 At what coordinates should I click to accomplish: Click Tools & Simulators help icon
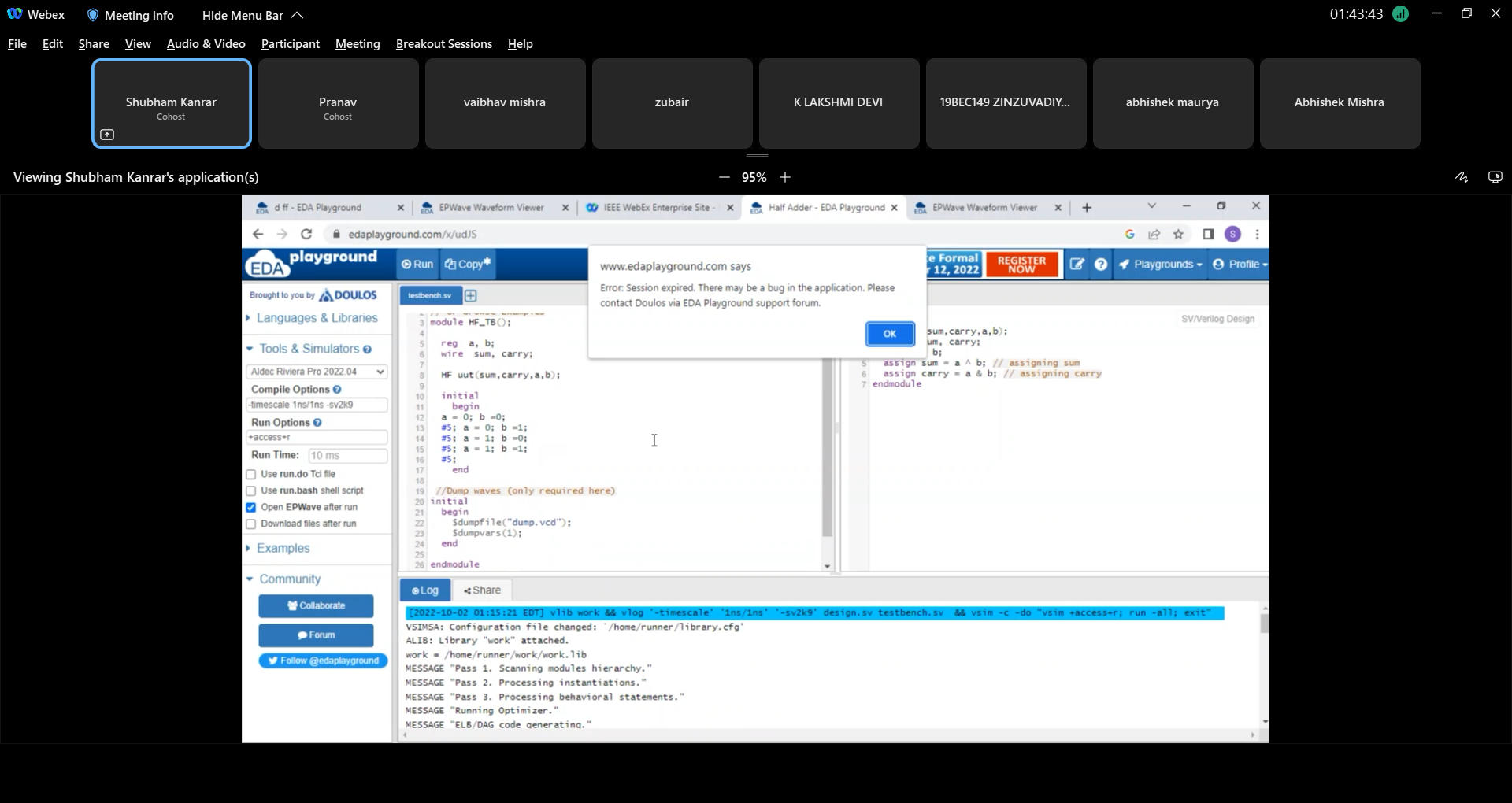pyautogui.click(x=367, y=350)
